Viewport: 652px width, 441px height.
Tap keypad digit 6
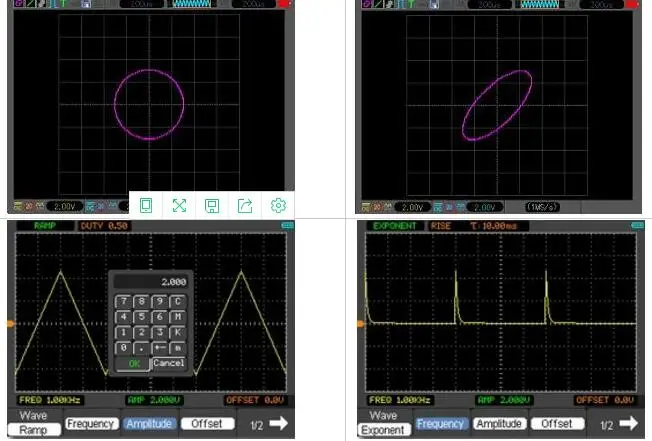click(160, 317)
